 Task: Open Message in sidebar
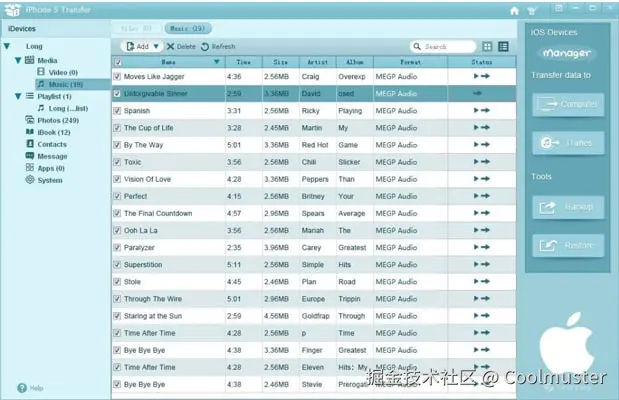46,156
